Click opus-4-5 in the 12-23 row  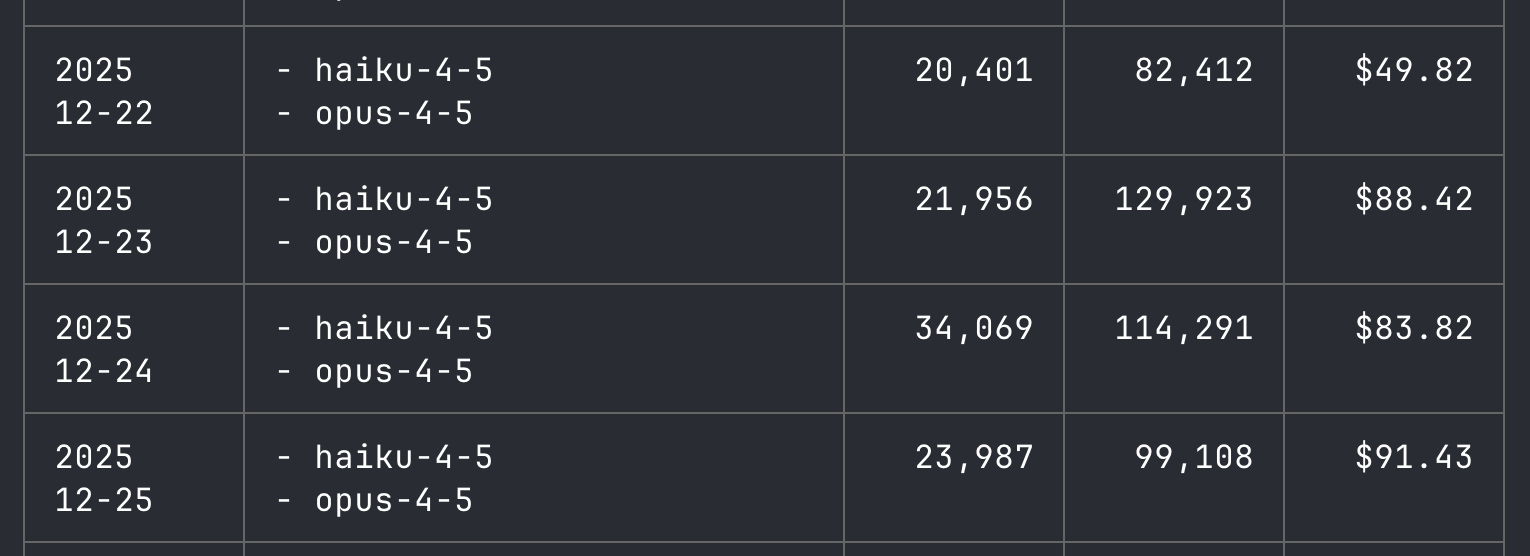(x=393, y=242)
